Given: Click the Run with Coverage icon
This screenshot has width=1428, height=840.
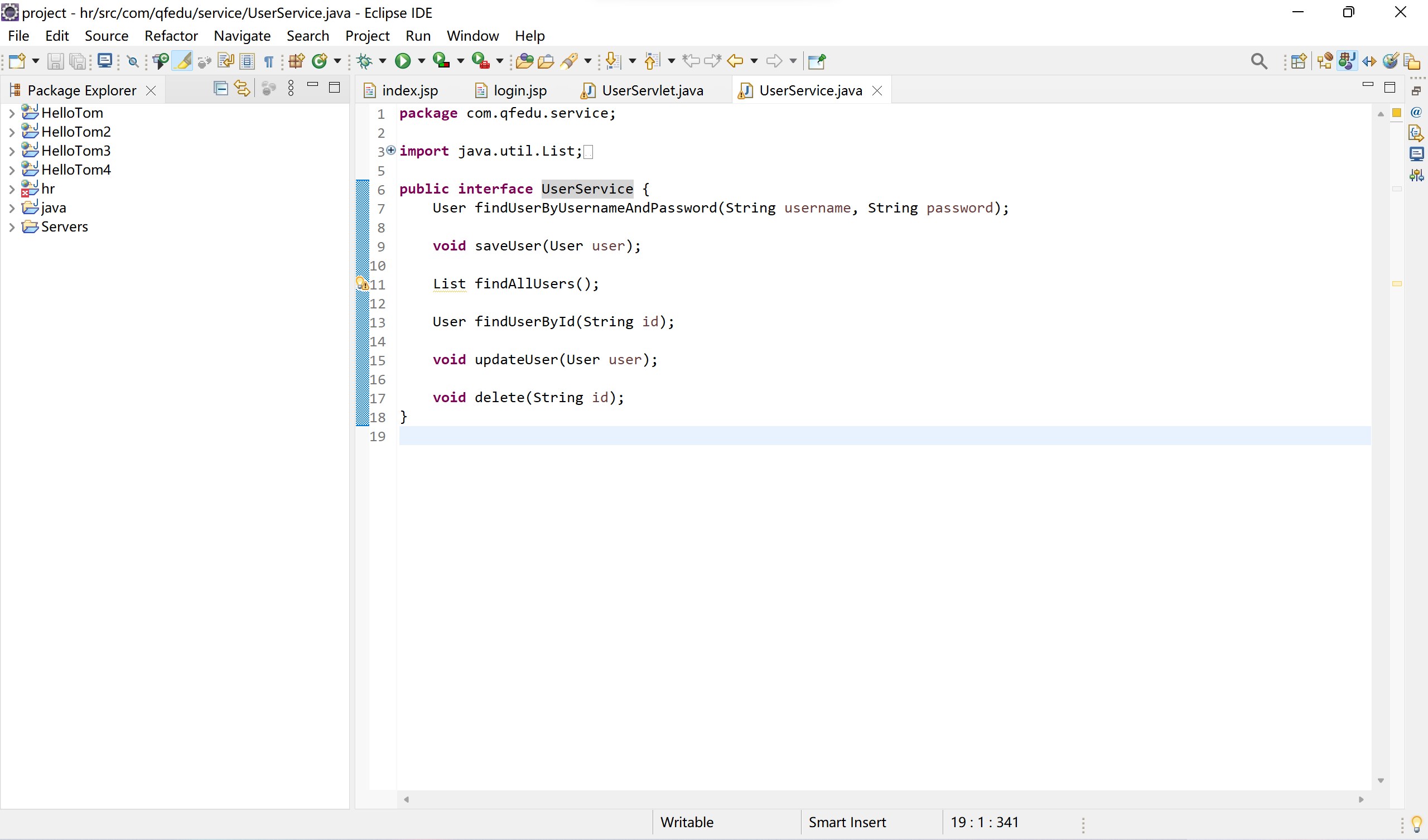Looking at the screenshot, I should (x=441, y=61).
